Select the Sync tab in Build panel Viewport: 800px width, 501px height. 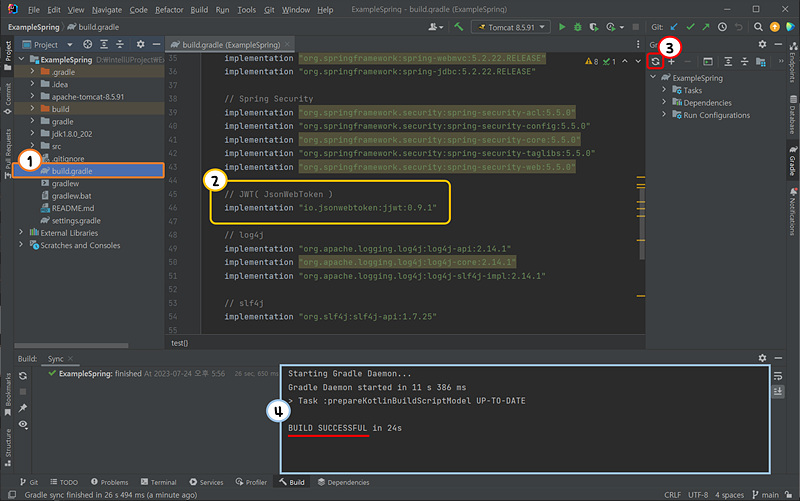point(55,359)
